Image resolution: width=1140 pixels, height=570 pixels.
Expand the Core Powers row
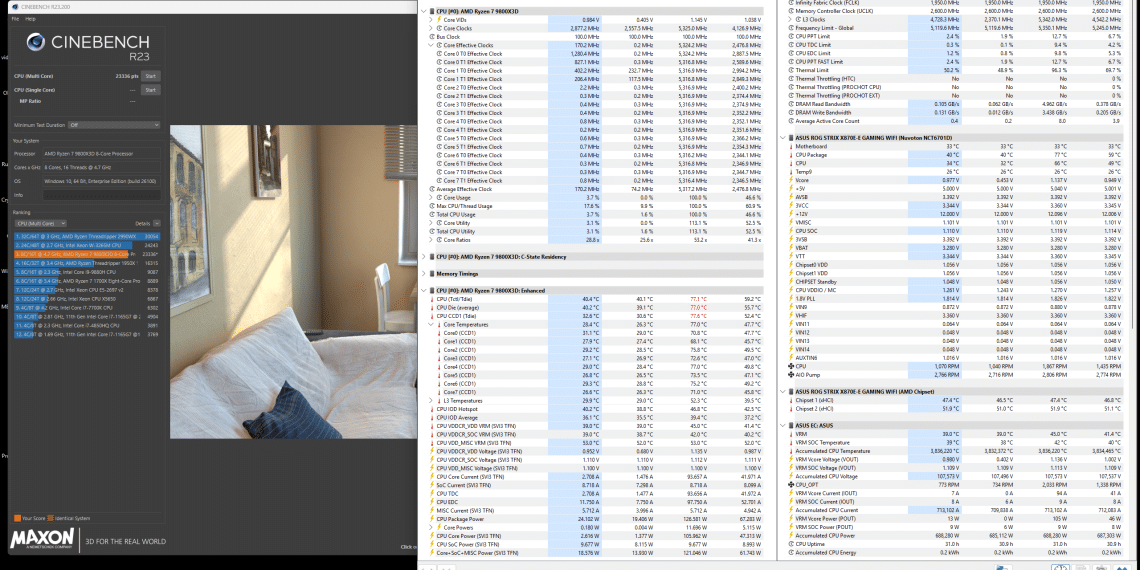click(431, 528)
